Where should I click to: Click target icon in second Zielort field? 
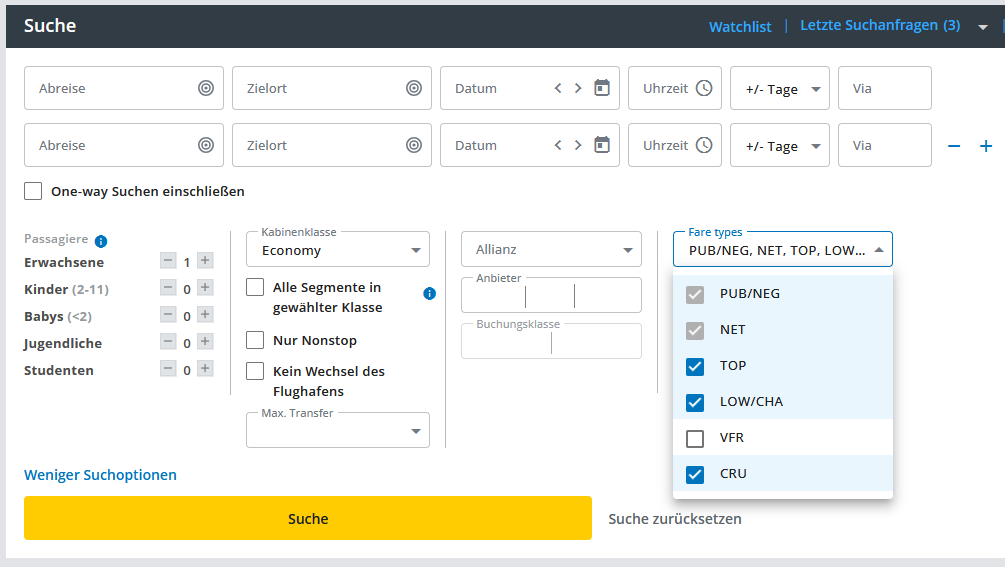click(414, 145)
